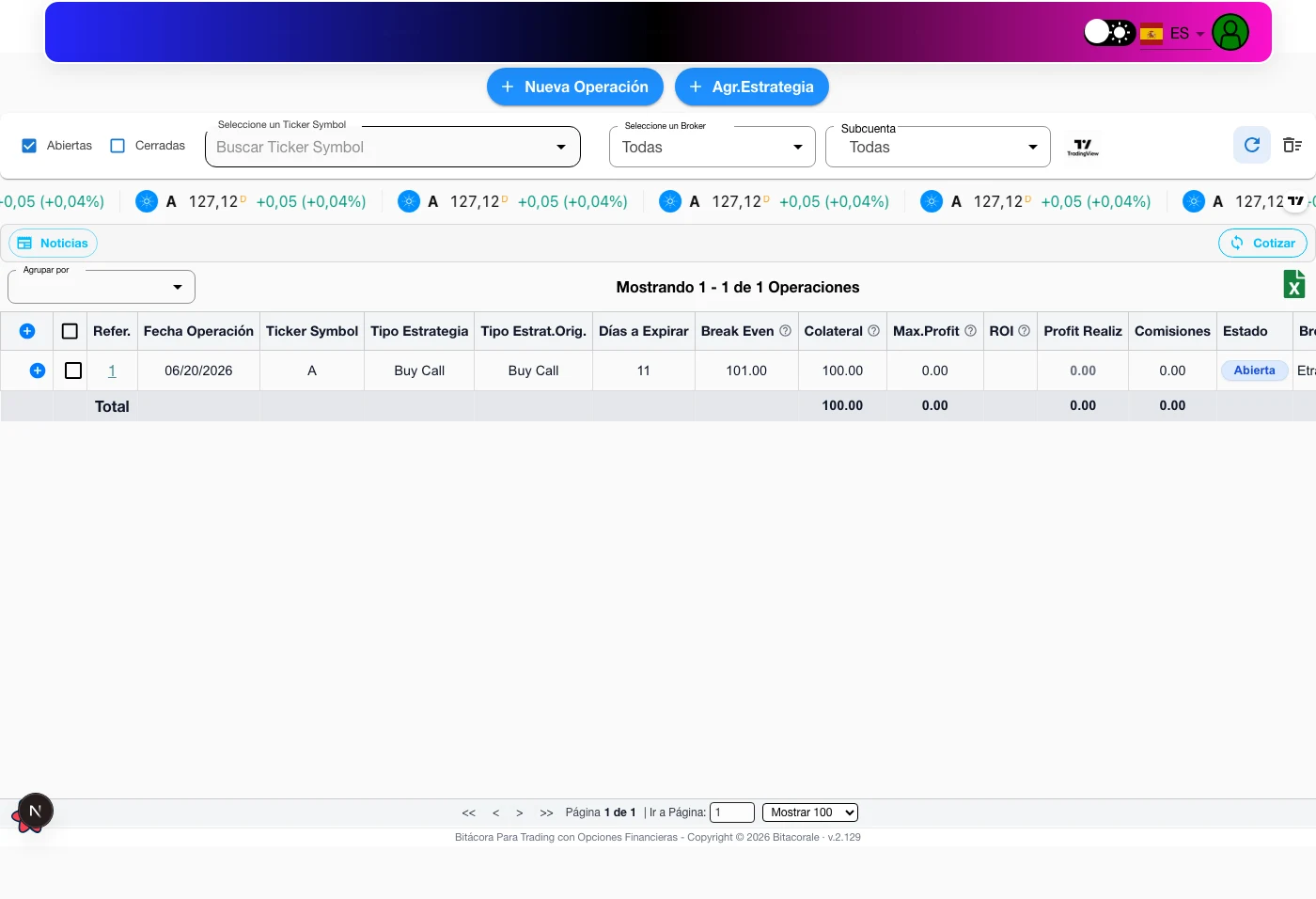Open operation reference link 1

coord(112,371)
